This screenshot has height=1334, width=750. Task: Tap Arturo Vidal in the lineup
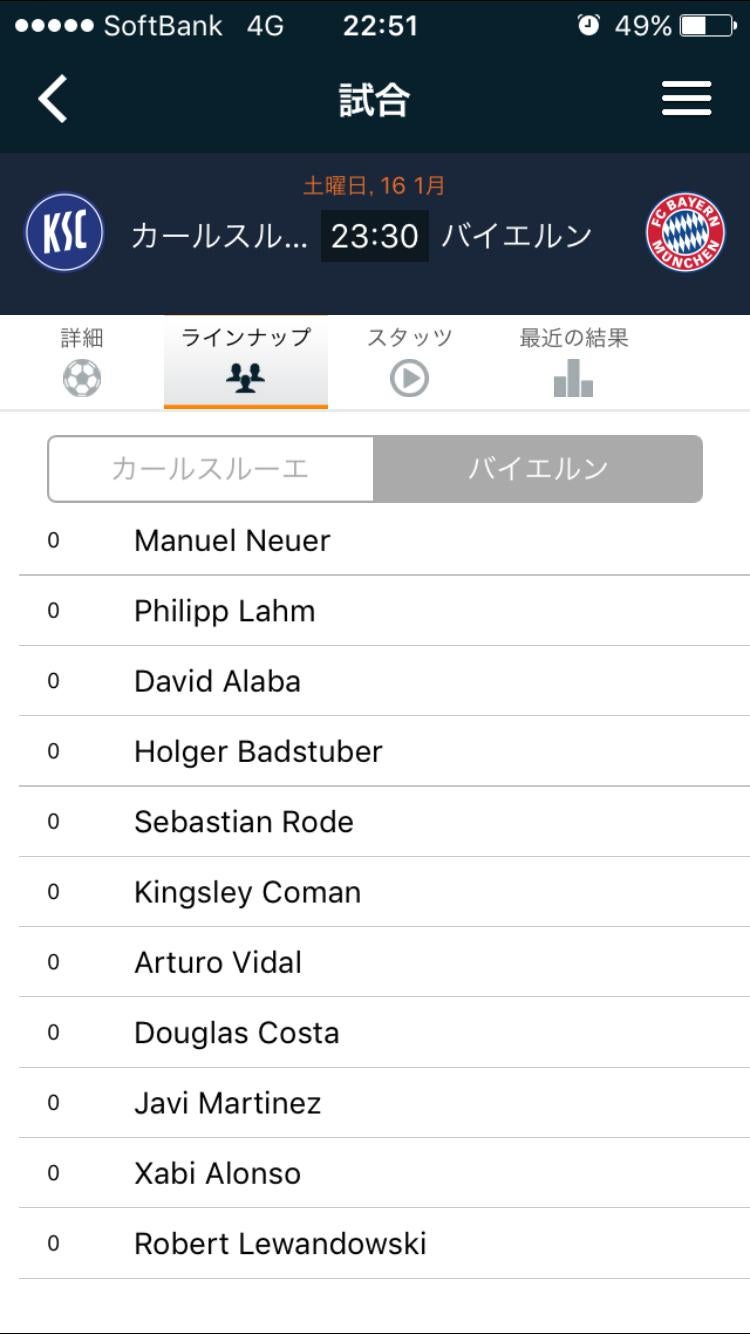click(218, 963)
